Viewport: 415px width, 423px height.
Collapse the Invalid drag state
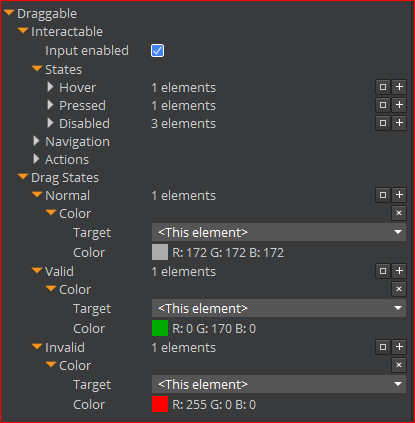(x=37, y=347)
